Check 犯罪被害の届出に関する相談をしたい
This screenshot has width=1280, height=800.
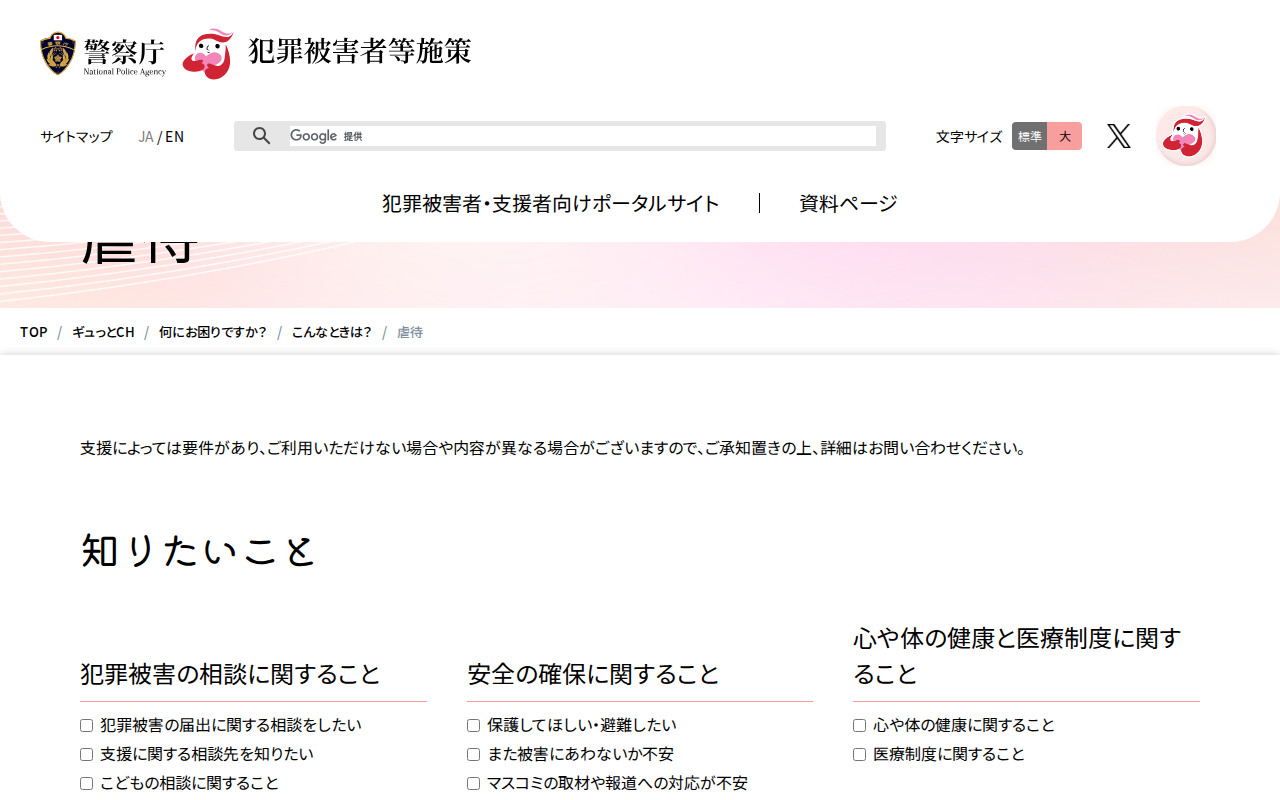(x=87, y=725)
